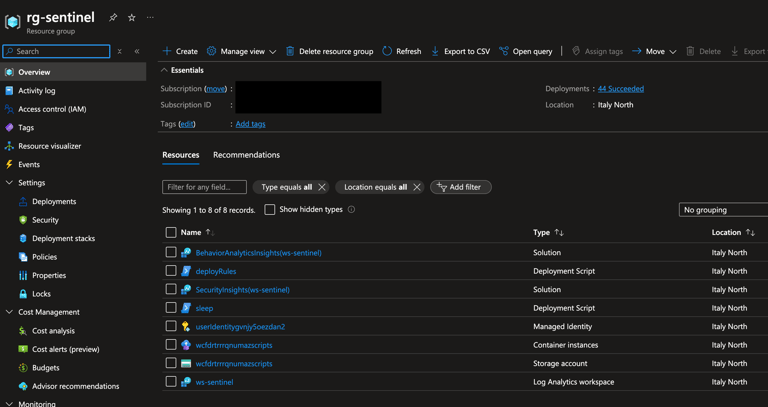This screenshot has height=407, width=768.
Task: Click the subscription move link
Action: tap(216, 89)
